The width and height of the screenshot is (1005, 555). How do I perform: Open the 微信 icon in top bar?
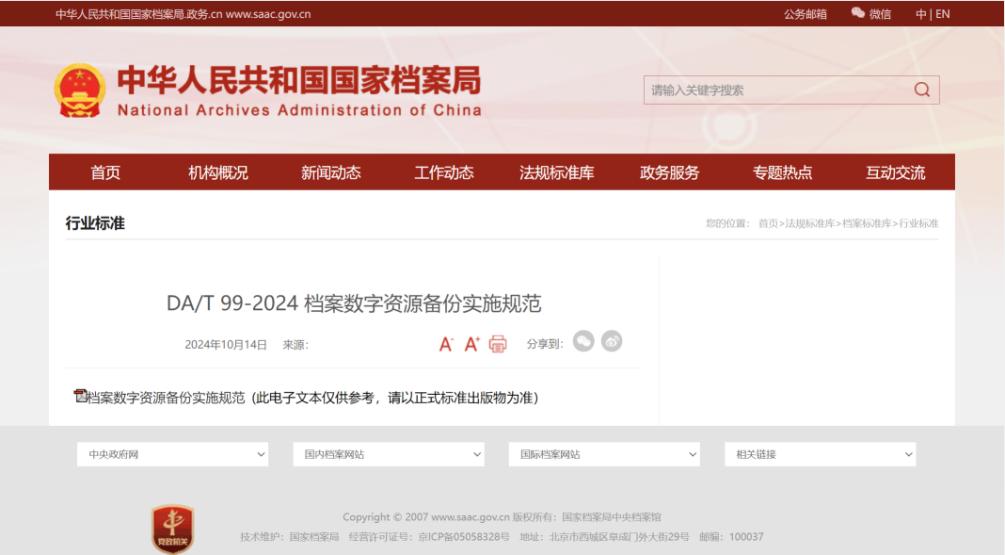pyautogui.click(x=857, y=13)
